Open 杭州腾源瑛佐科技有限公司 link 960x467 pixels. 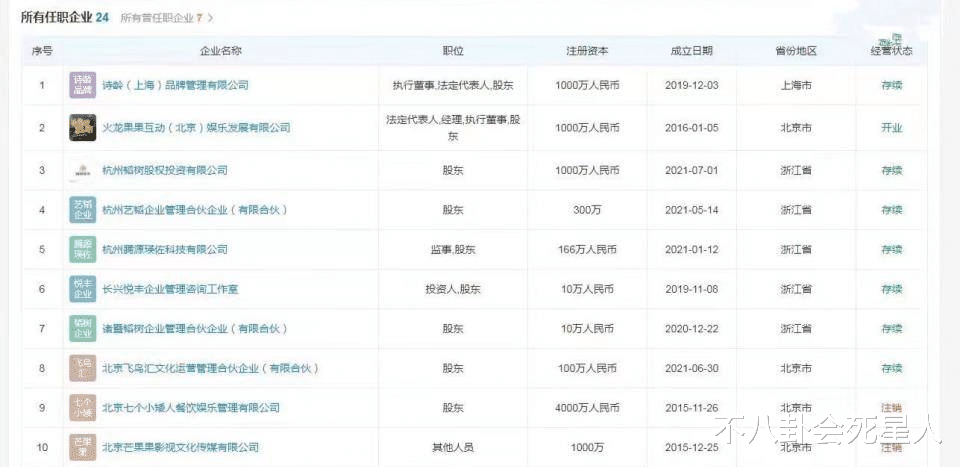[x=165, y=249]
